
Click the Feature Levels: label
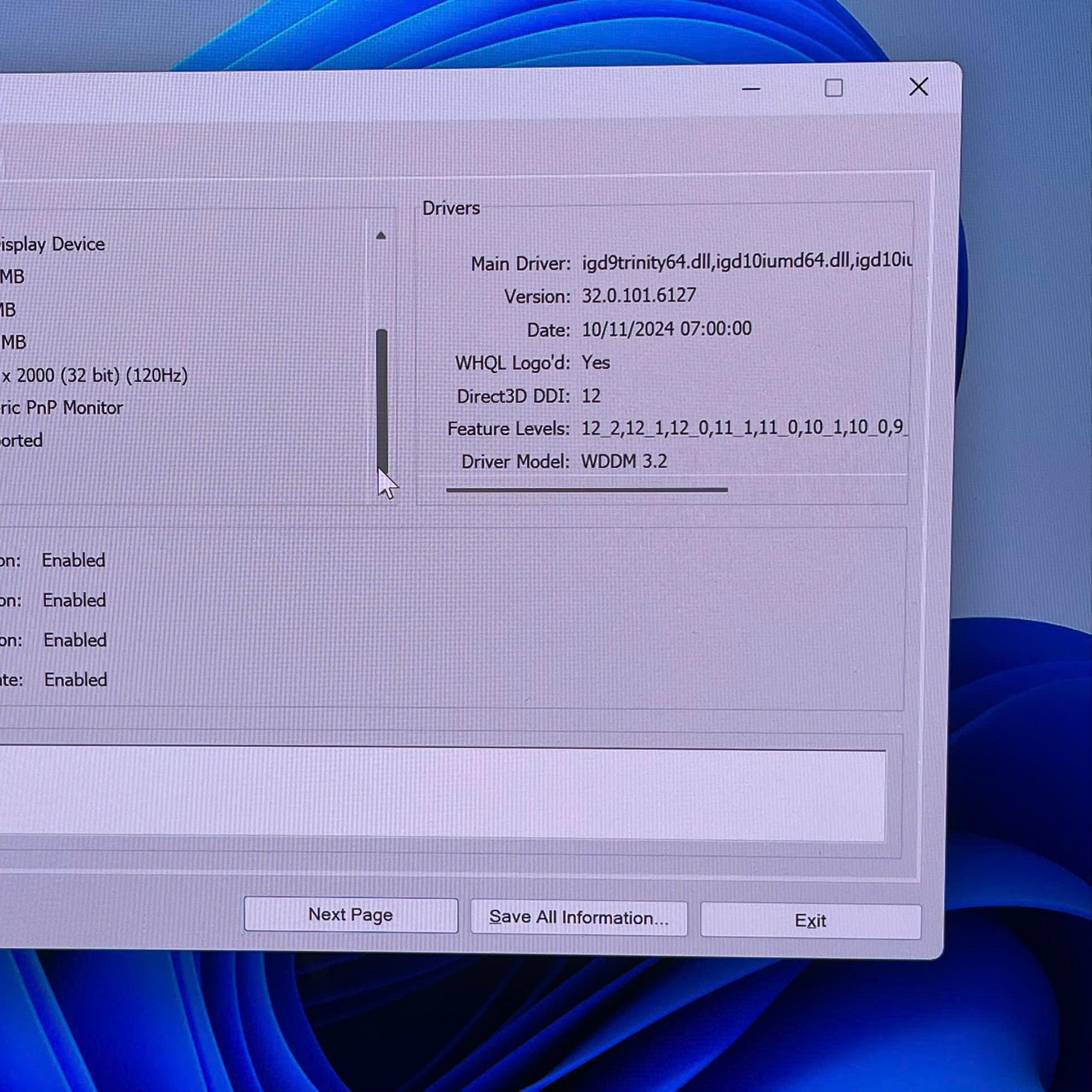pyautogui.click(x=509, y=429)
